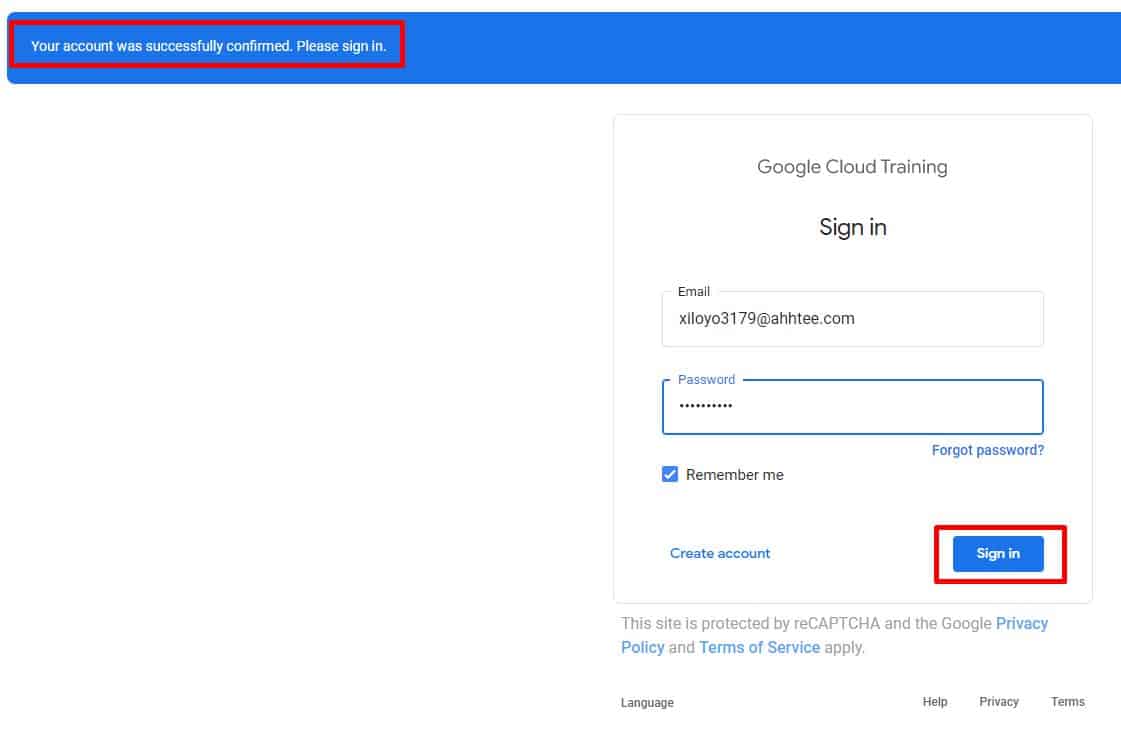Screen dimensions: 1121x740
Task: Click the Create account link
Action: tap(720, 553)
